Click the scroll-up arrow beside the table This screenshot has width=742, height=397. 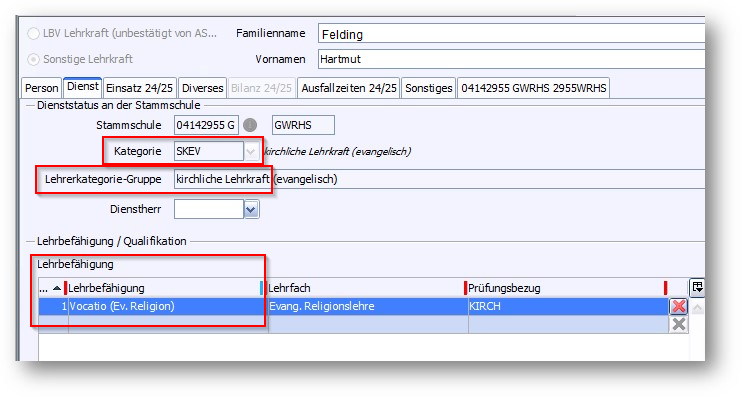(x=697, y=309)
